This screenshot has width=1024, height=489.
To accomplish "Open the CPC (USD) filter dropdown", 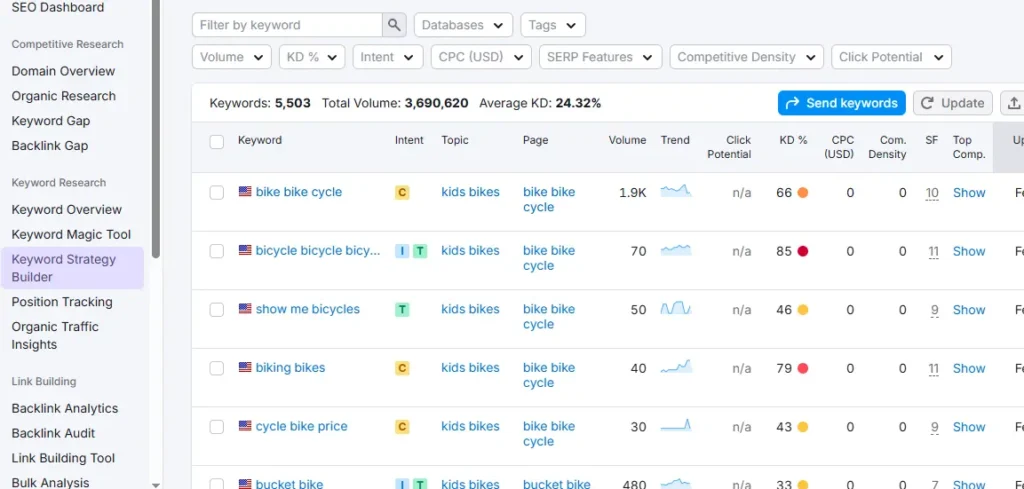I will coord(481,57).
